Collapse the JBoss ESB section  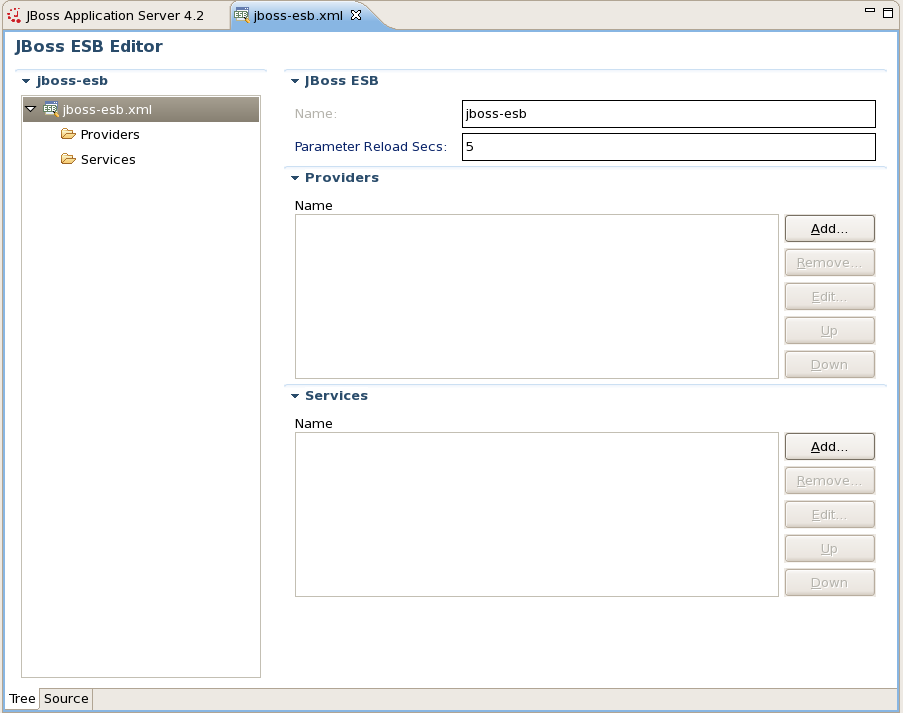click(294, 80)
